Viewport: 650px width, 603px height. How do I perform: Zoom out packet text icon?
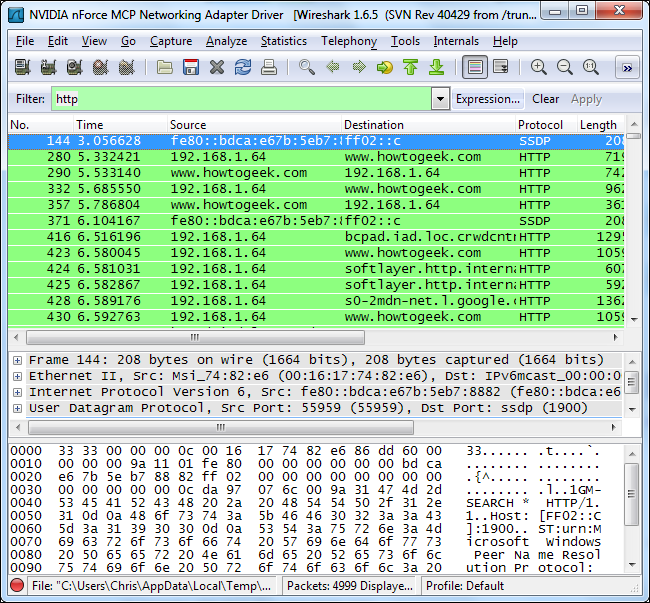(x=565, y=67)
